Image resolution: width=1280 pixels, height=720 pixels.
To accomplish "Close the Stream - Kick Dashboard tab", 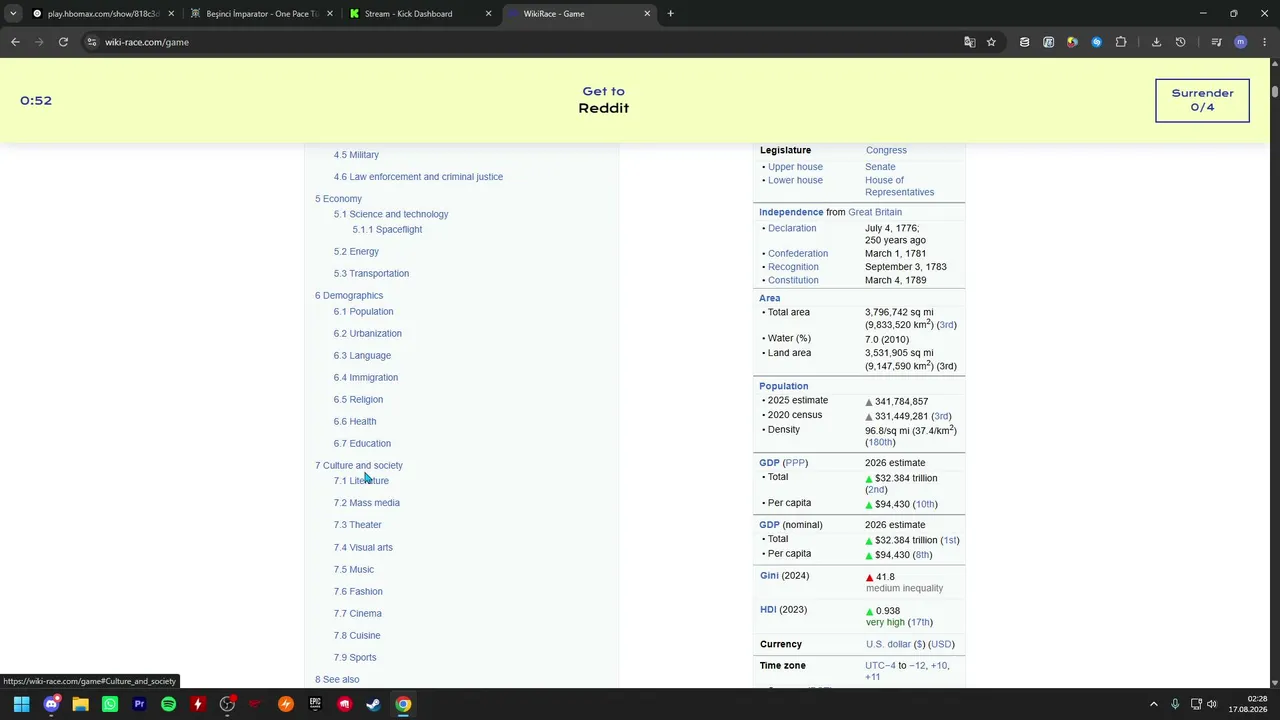I will point(488,14).
